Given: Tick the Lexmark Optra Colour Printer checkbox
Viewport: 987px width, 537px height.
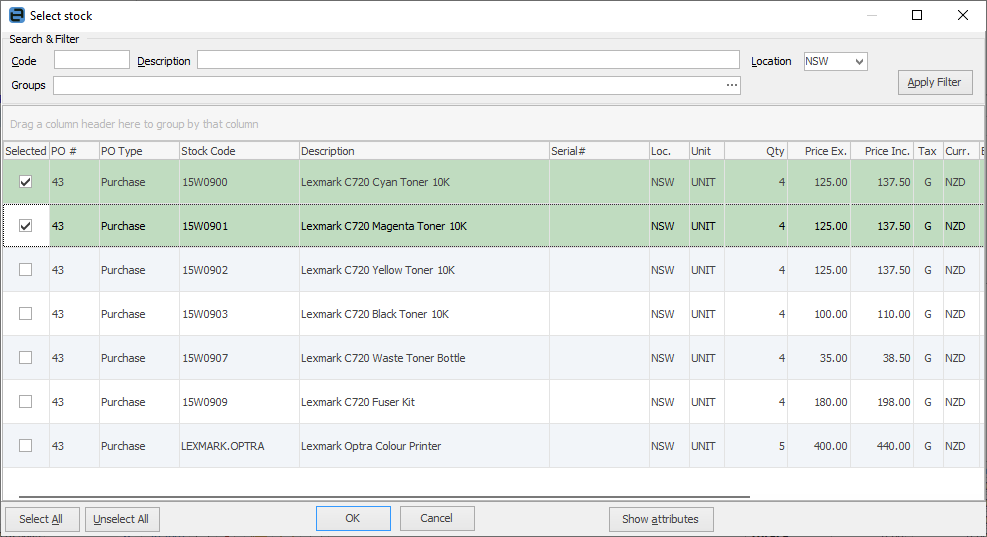Looking at the screenshot, I should (26, 446).
